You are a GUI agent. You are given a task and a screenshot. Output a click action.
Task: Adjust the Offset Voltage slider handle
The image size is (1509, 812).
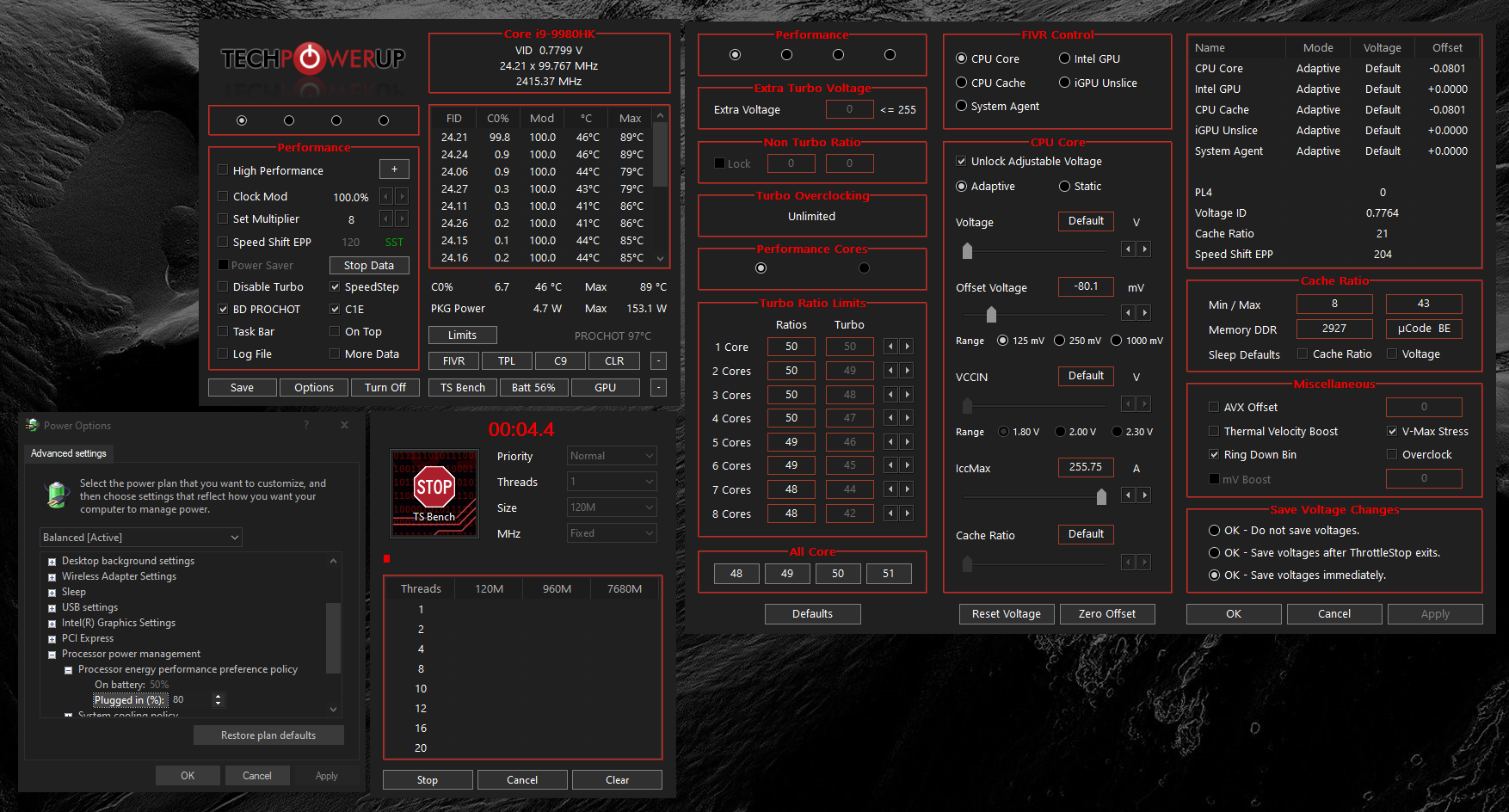(991, 314)
